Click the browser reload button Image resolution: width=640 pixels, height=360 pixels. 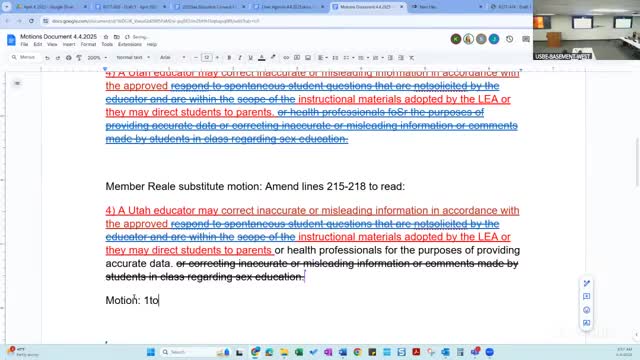point(31,21)
